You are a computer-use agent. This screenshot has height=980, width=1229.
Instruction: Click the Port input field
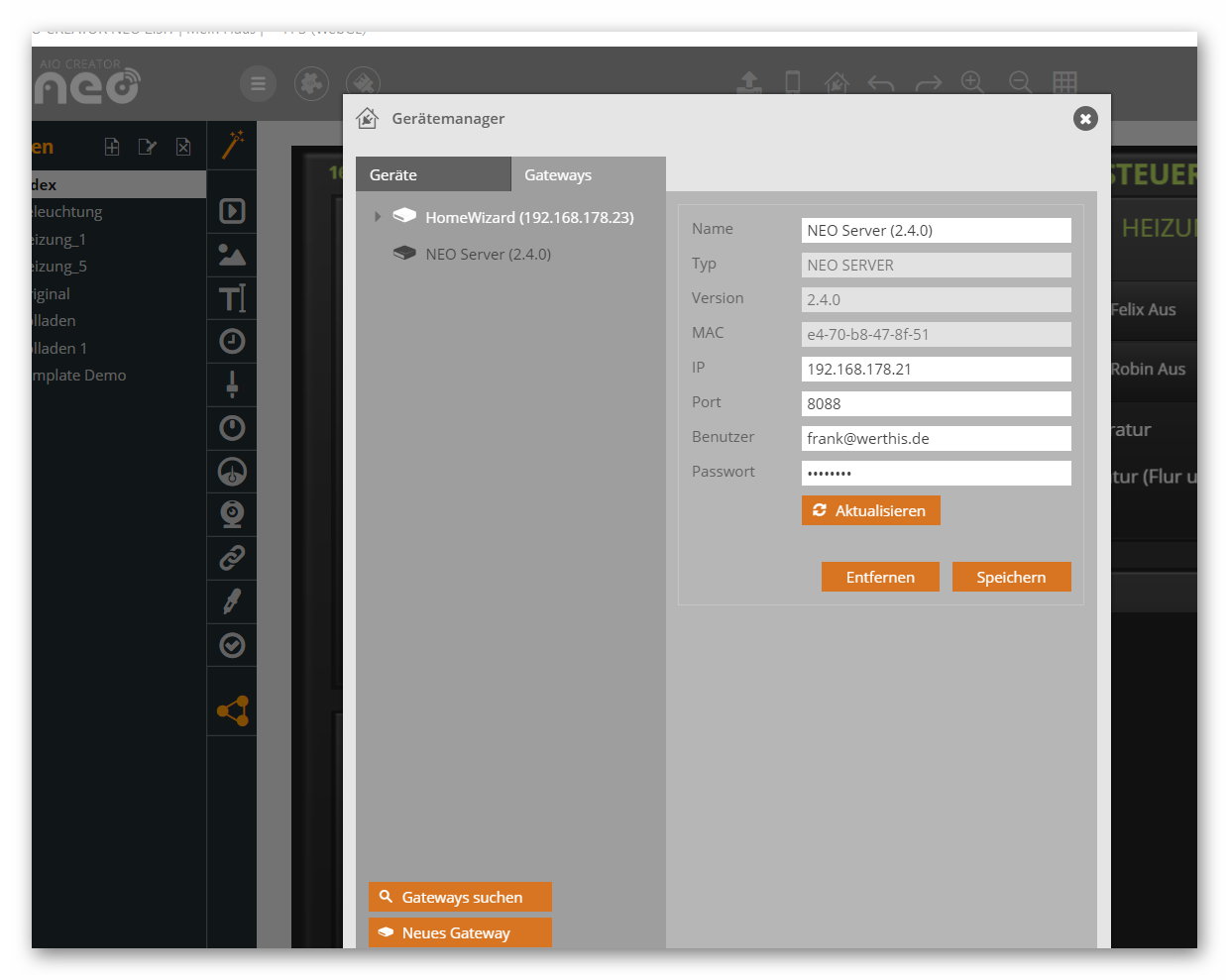[936, 403]
